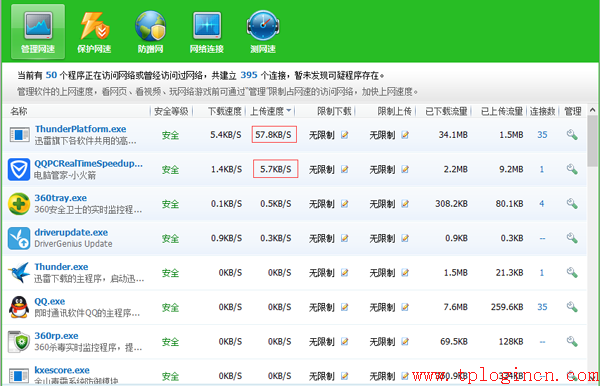
Task: Open the 测网速 speed test tab
Action: tap(263, 32)
